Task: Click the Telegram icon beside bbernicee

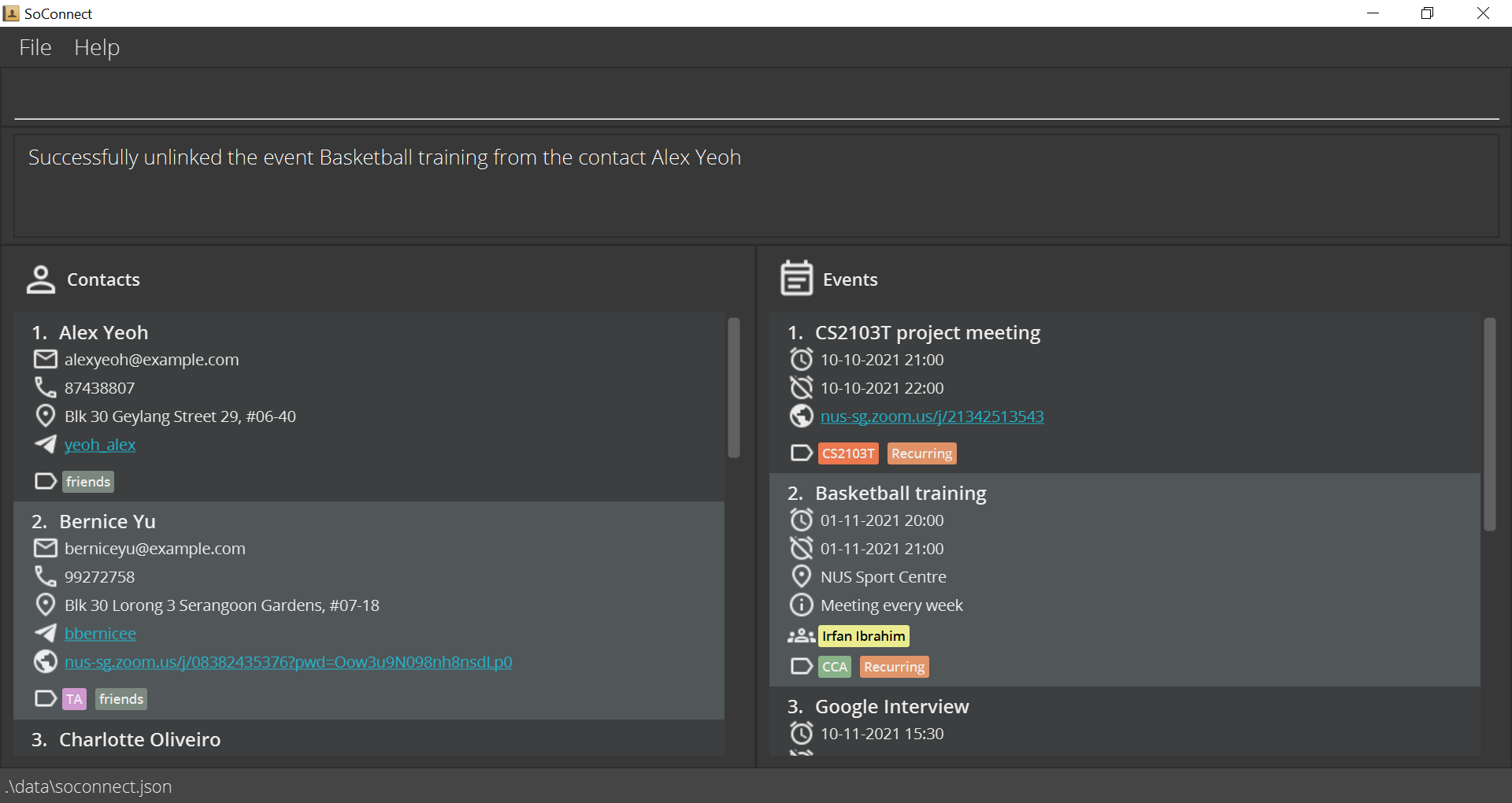Action: pos(46,633)
